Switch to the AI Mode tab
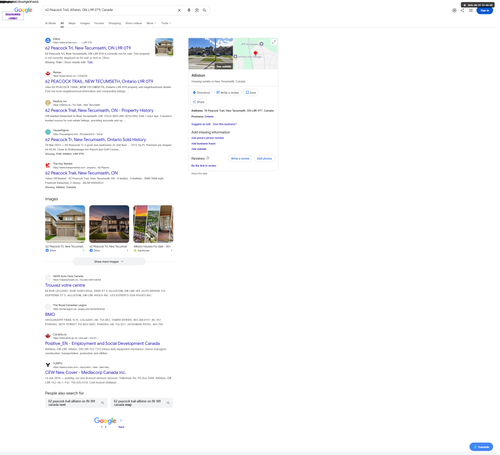Viewport: 500px width, 455px height. click(50, 23)
